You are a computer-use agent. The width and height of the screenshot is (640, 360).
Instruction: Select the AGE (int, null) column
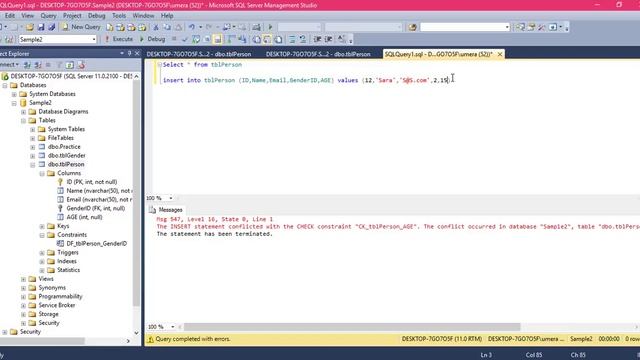[x=84, y=217]
